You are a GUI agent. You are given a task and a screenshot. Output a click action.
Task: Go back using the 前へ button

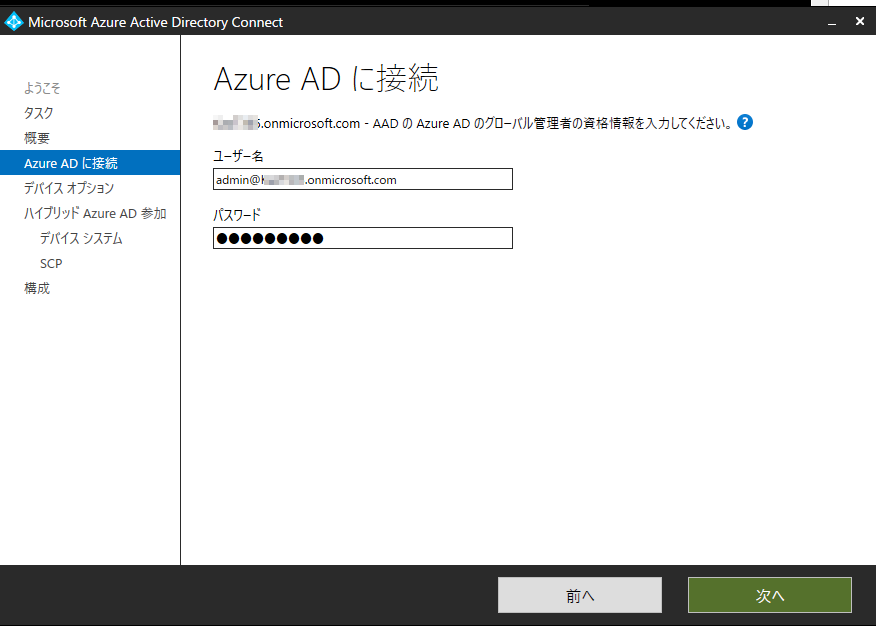(x=579, y=594)
